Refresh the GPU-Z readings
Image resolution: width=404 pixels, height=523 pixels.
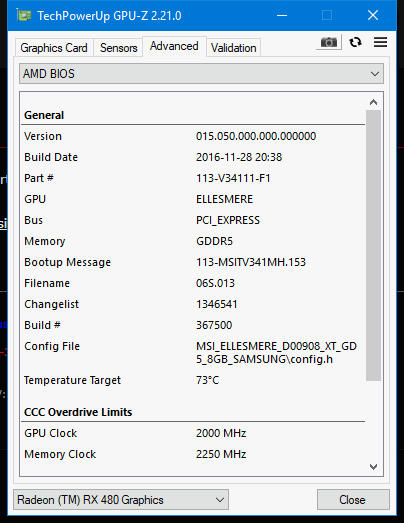tap(355, 42)
